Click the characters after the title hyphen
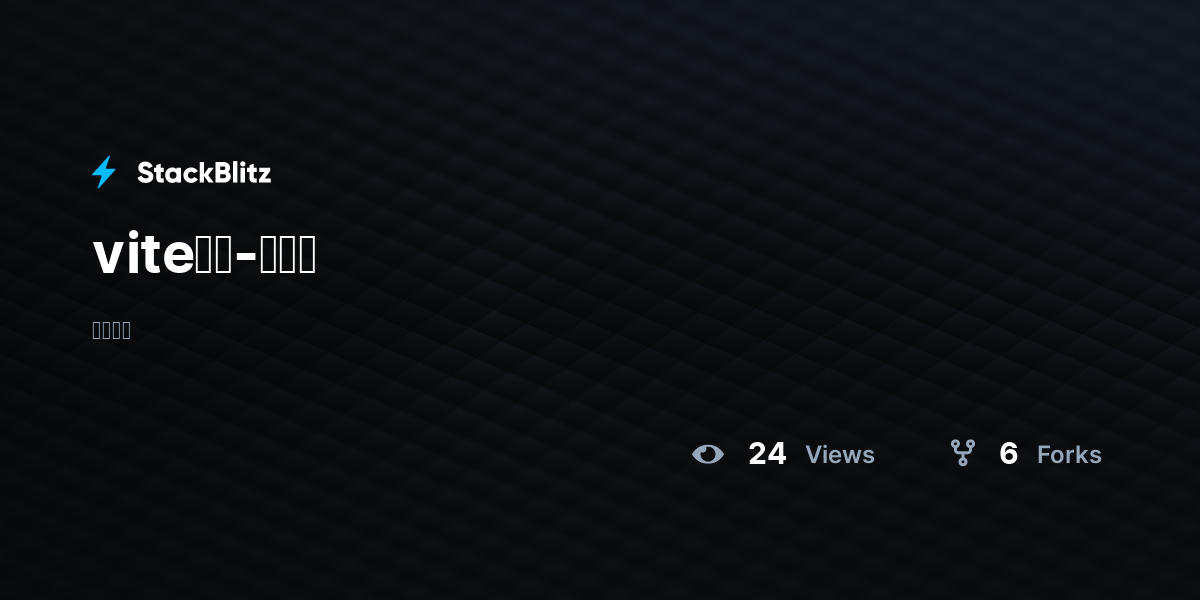The image size is (1200, 600). (288, 255)
